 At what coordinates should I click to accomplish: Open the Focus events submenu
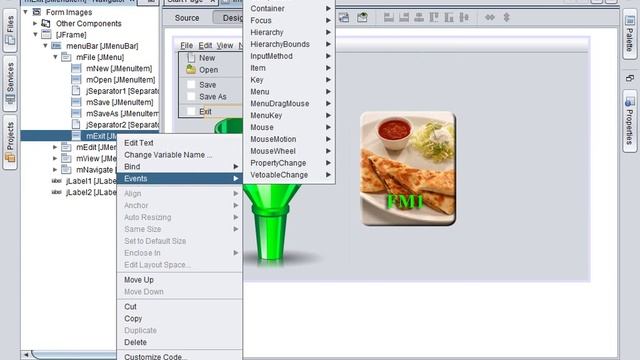[x=289, y=20]
